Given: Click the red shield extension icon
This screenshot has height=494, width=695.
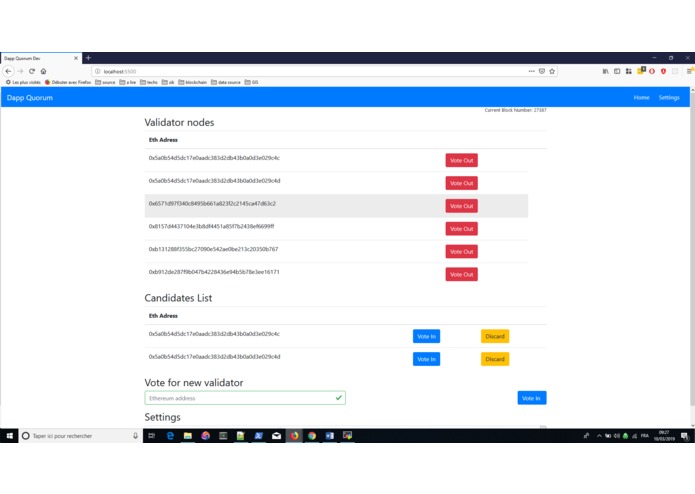Looking at the screenshot, I should point(663,71).
